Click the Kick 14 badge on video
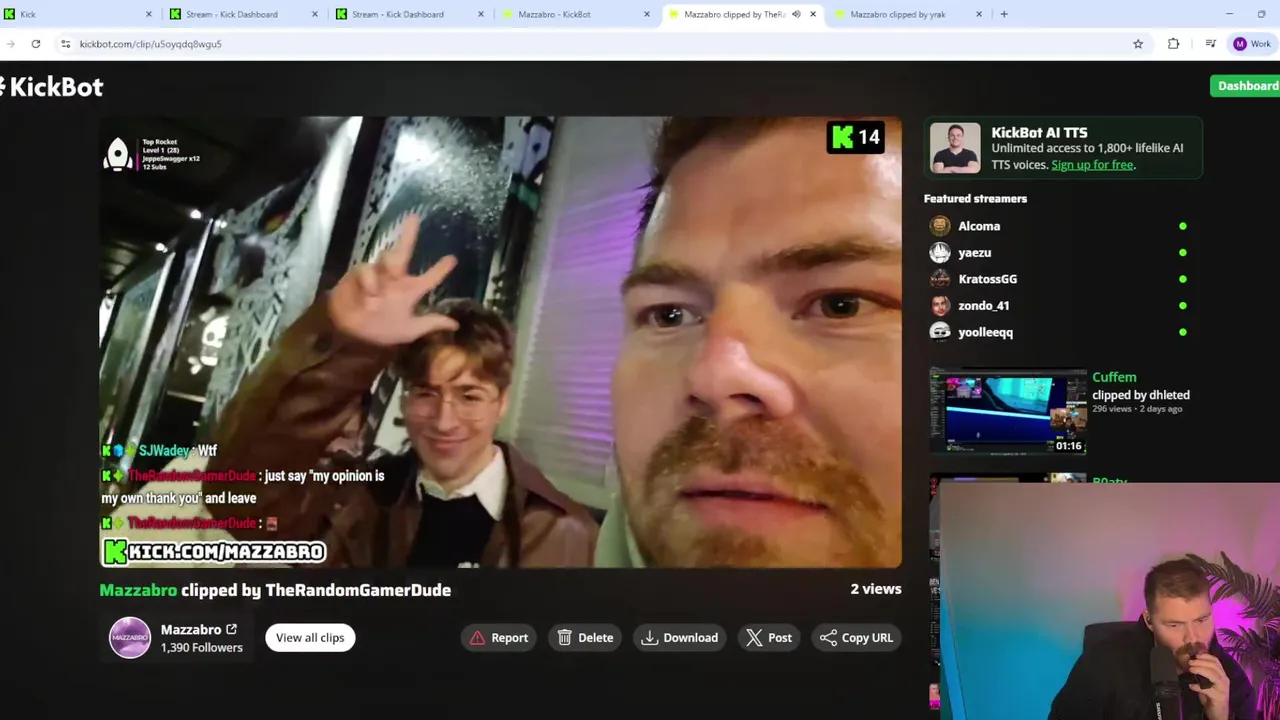The width and height of the screenshot is (1280, 720). click(x=855, y=137)
